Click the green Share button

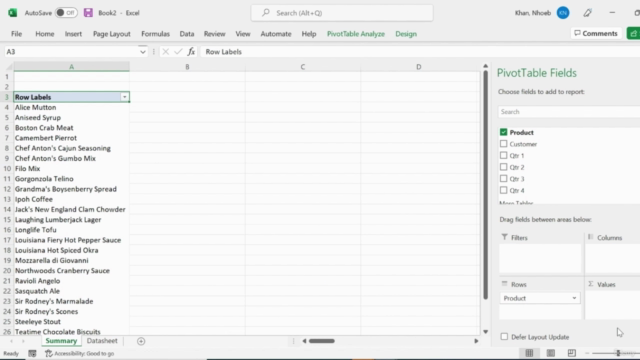633,33
